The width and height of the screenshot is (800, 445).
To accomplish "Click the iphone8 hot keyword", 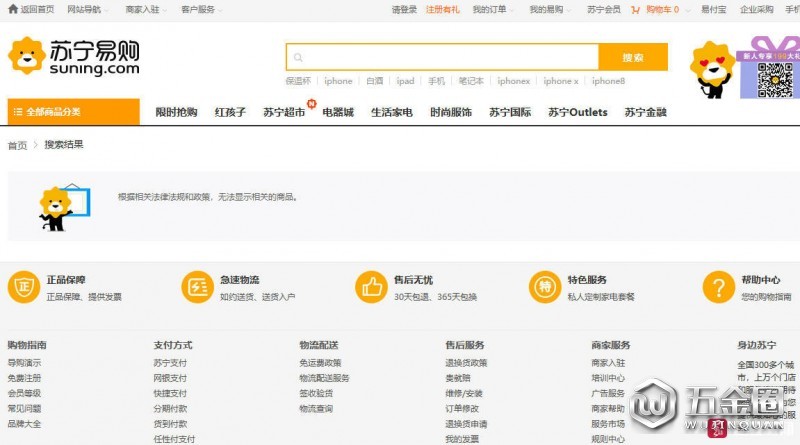I will [x=608, y=81].
